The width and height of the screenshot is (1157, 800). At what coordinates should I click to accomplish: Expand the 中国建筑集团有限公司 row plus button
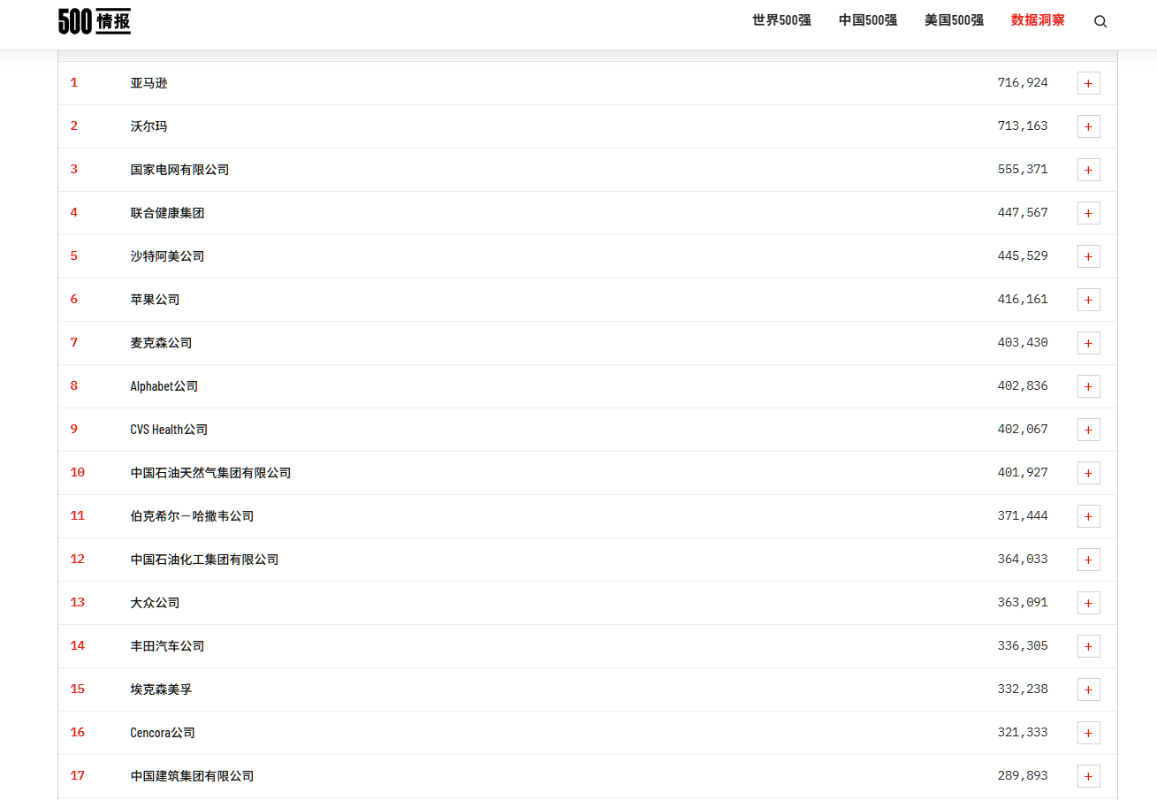(1088, 776)
